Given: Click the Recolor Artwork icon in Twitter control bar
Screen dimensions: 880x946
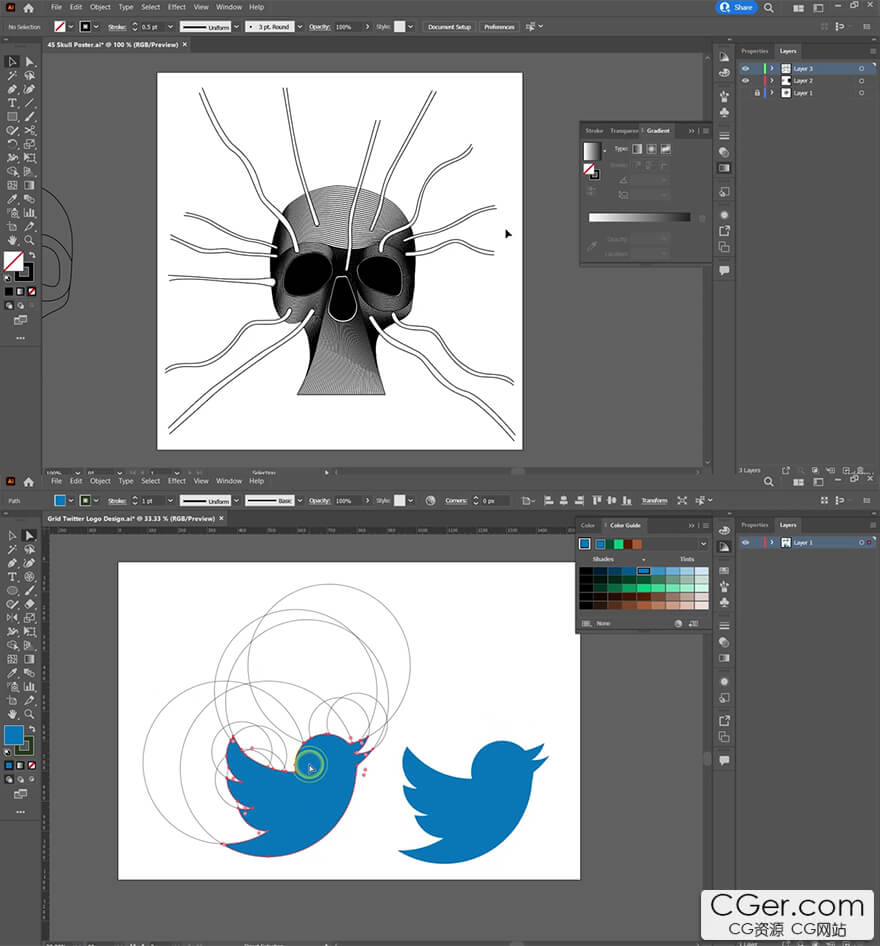Looking at the screenshot, I should pyautogui.click(x=430, y=500).
